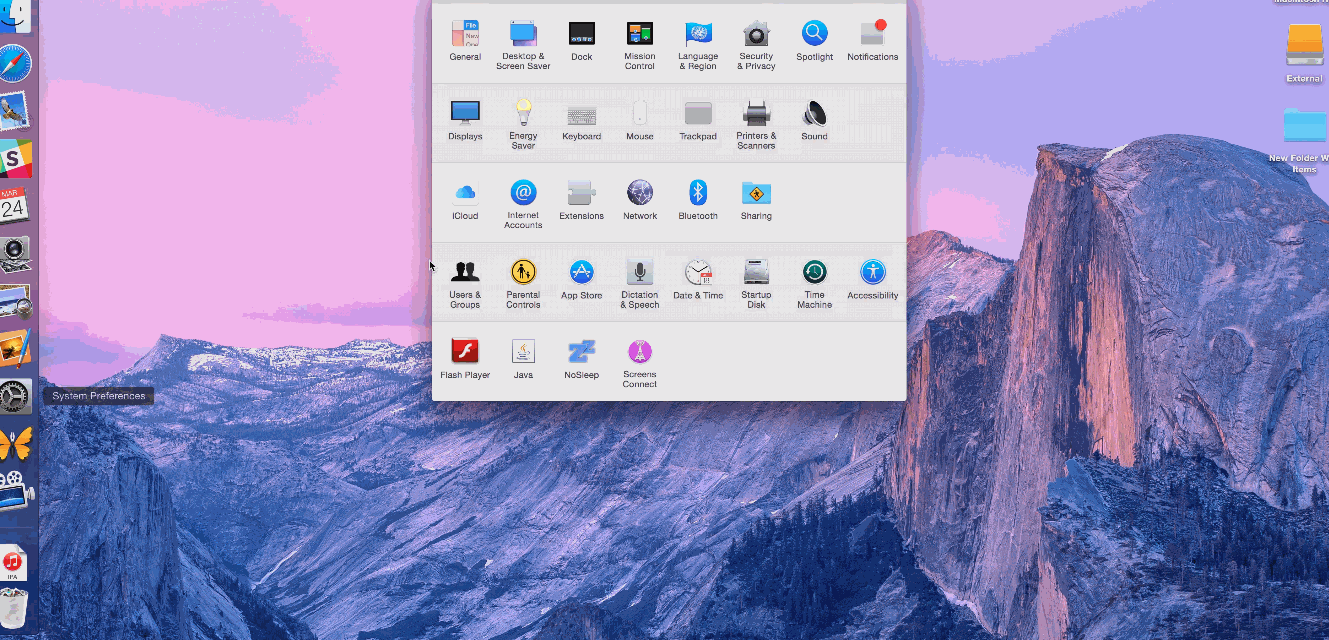The width and height of the screenshot is (1329, 640).
Task: Open camera Image Capture icon in Dock
Action: coord(15,254)
